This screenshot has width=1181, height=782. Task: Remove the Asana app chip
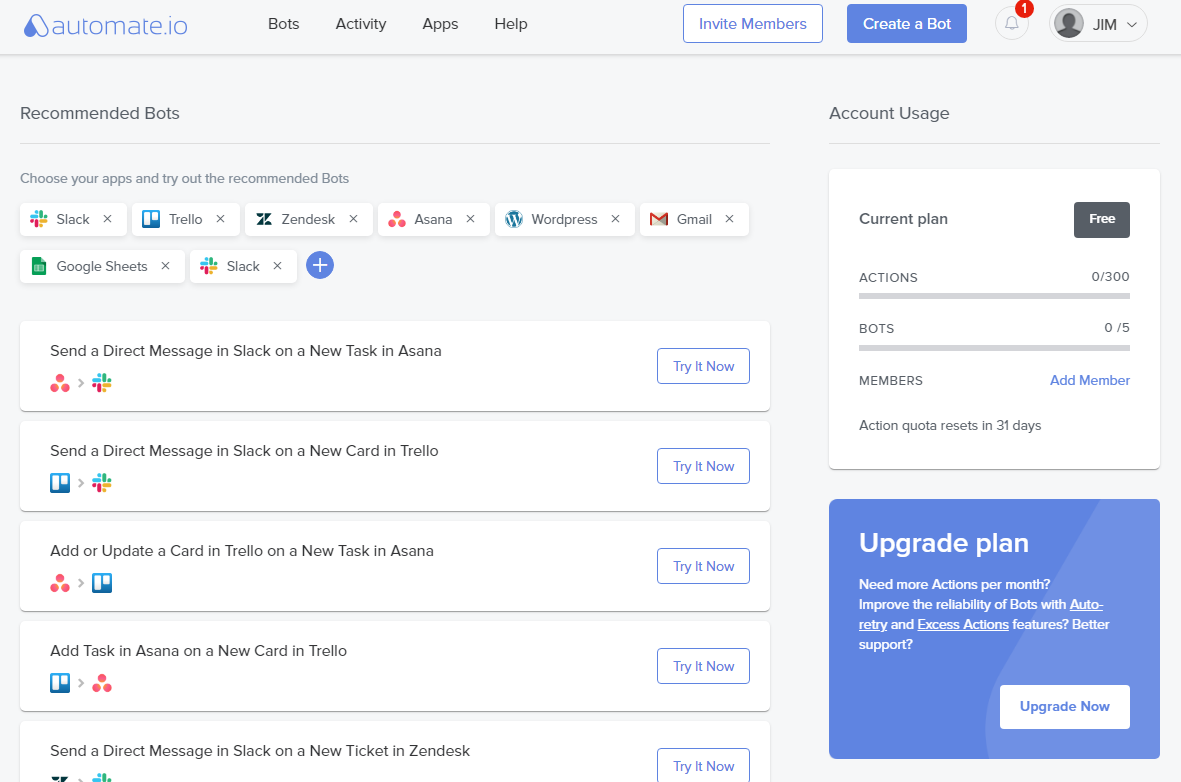pos(471,219)
